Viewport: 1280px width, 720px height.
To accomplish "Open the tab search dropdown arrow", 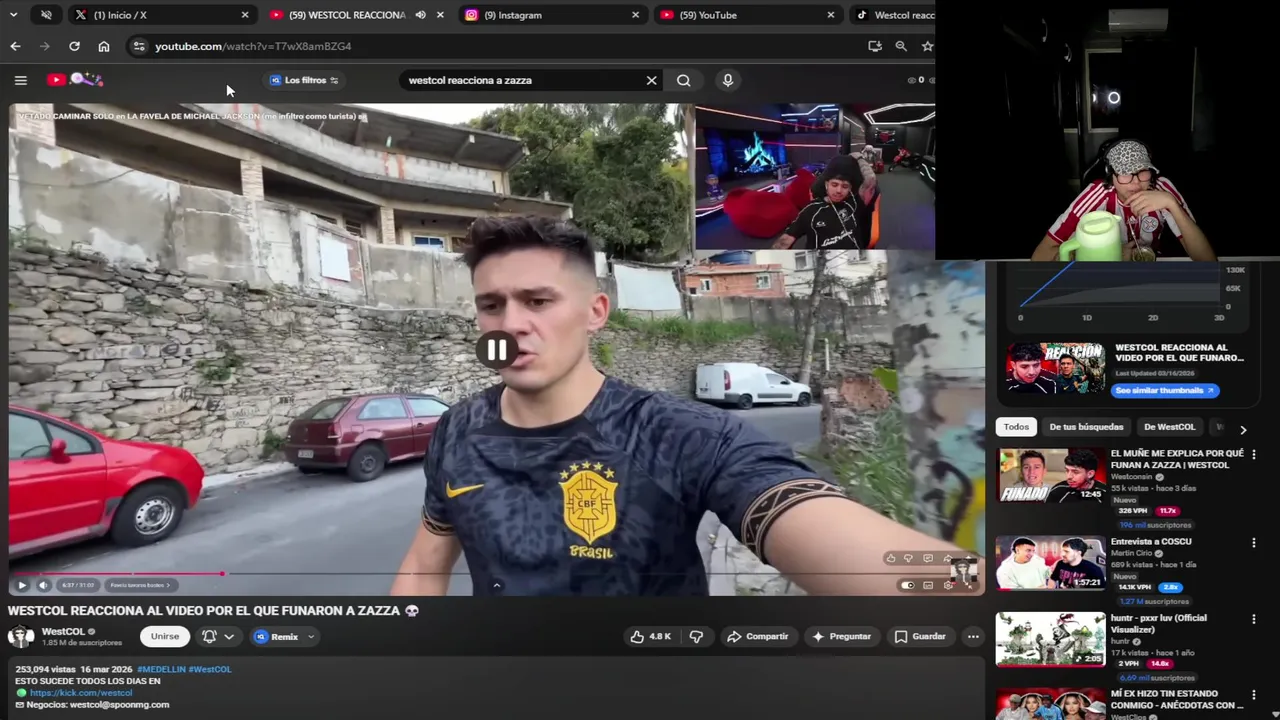I will (13, 15).
